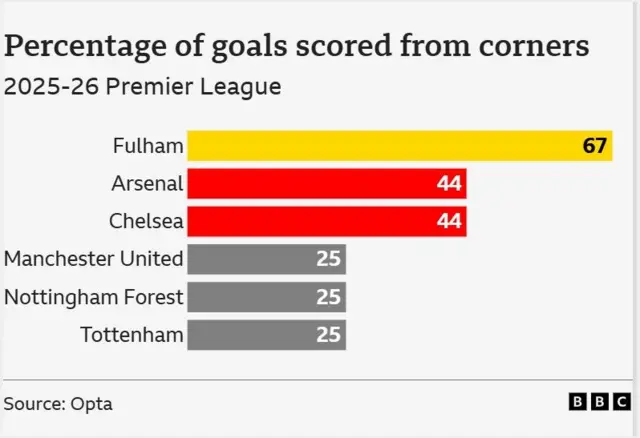The image size is (640, 438).
Task: Click the Tottenham team label
Action: [x=132, y=335]
